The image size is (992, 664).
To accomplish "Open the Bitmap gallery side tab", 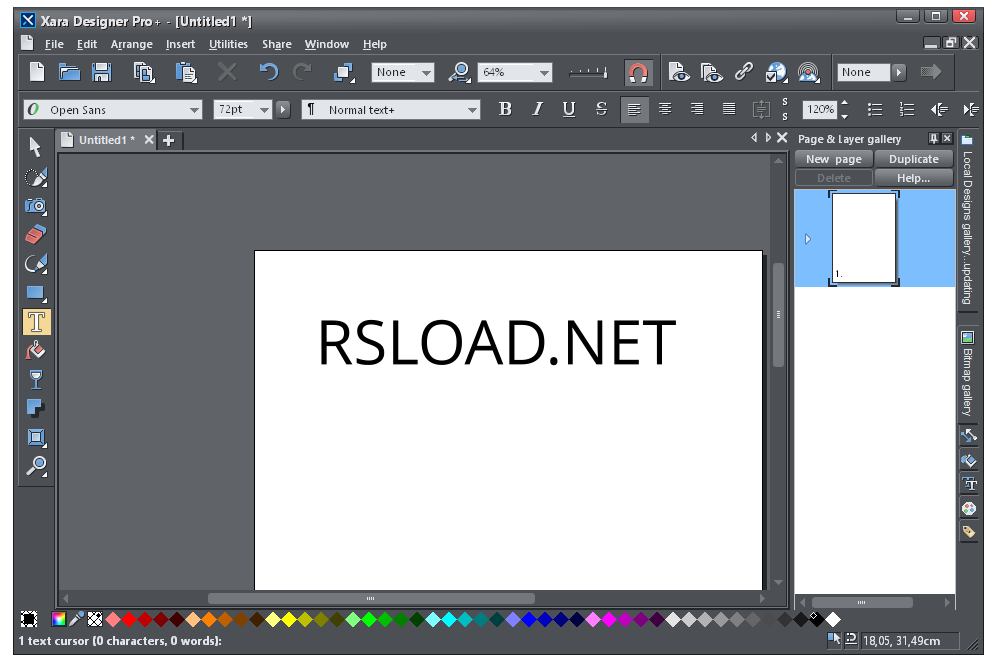I will pyautogui.click(x=967, y=373).
